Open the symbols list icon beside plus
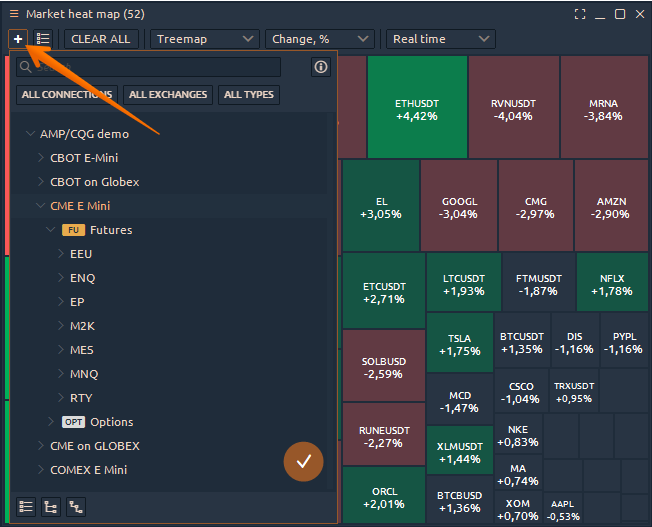Image resolution: width=652 pixels, height=527 pixels. [x=43, y=39]
